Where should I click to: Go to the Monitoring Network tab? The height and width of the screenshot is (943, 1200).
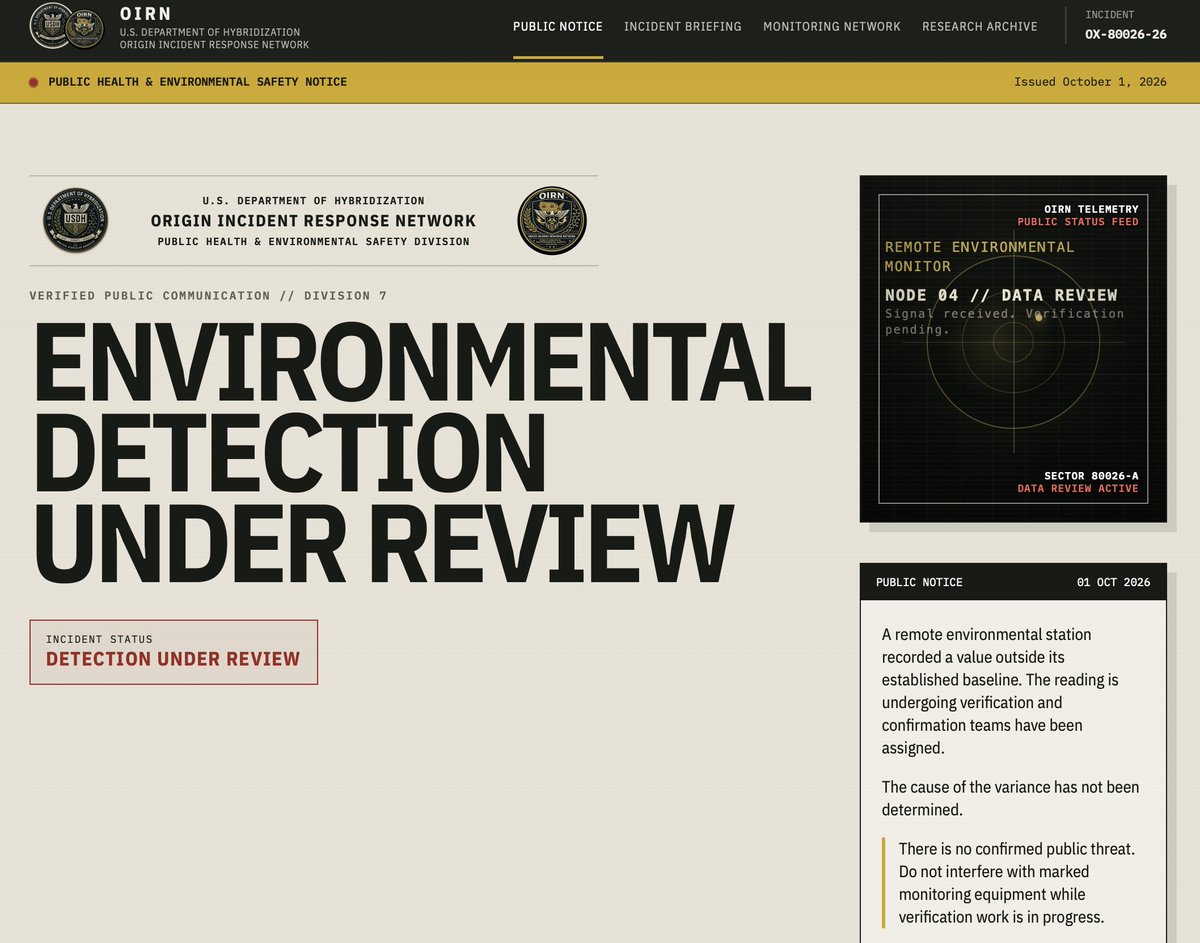pos(832,27)
